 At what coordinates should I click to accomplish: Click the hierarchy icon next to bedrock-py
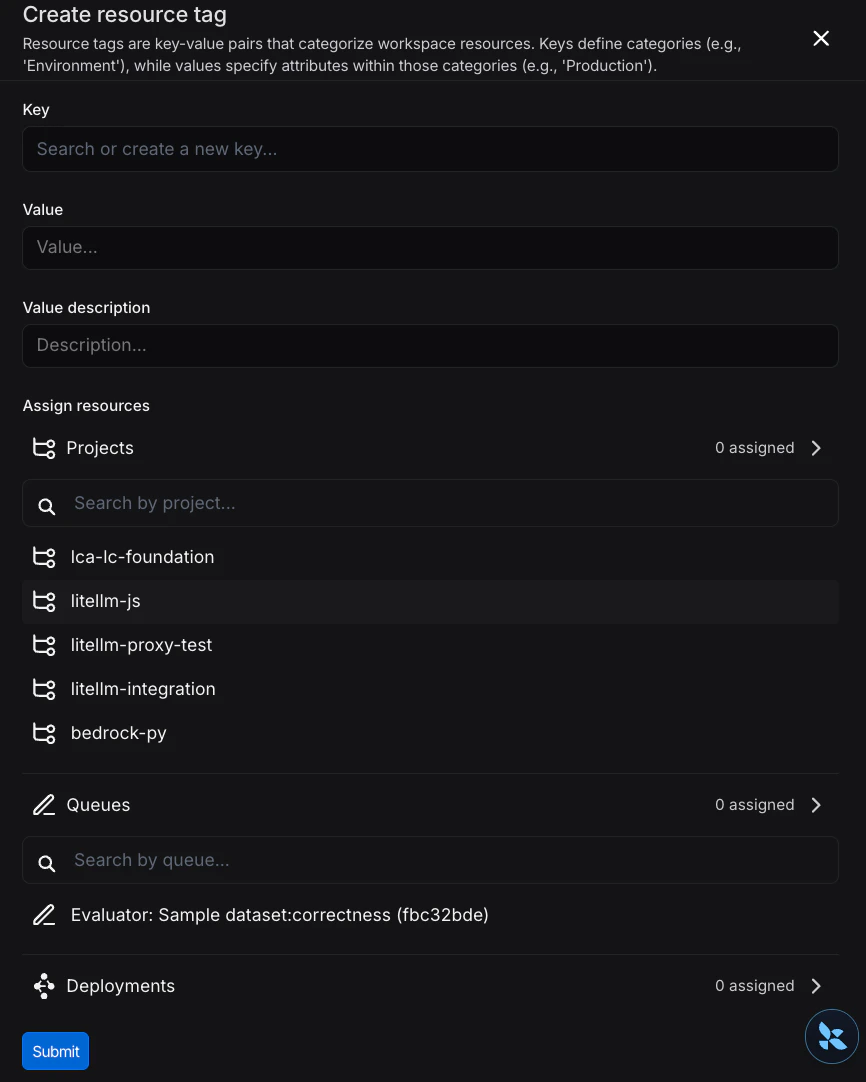pos(43,733)
